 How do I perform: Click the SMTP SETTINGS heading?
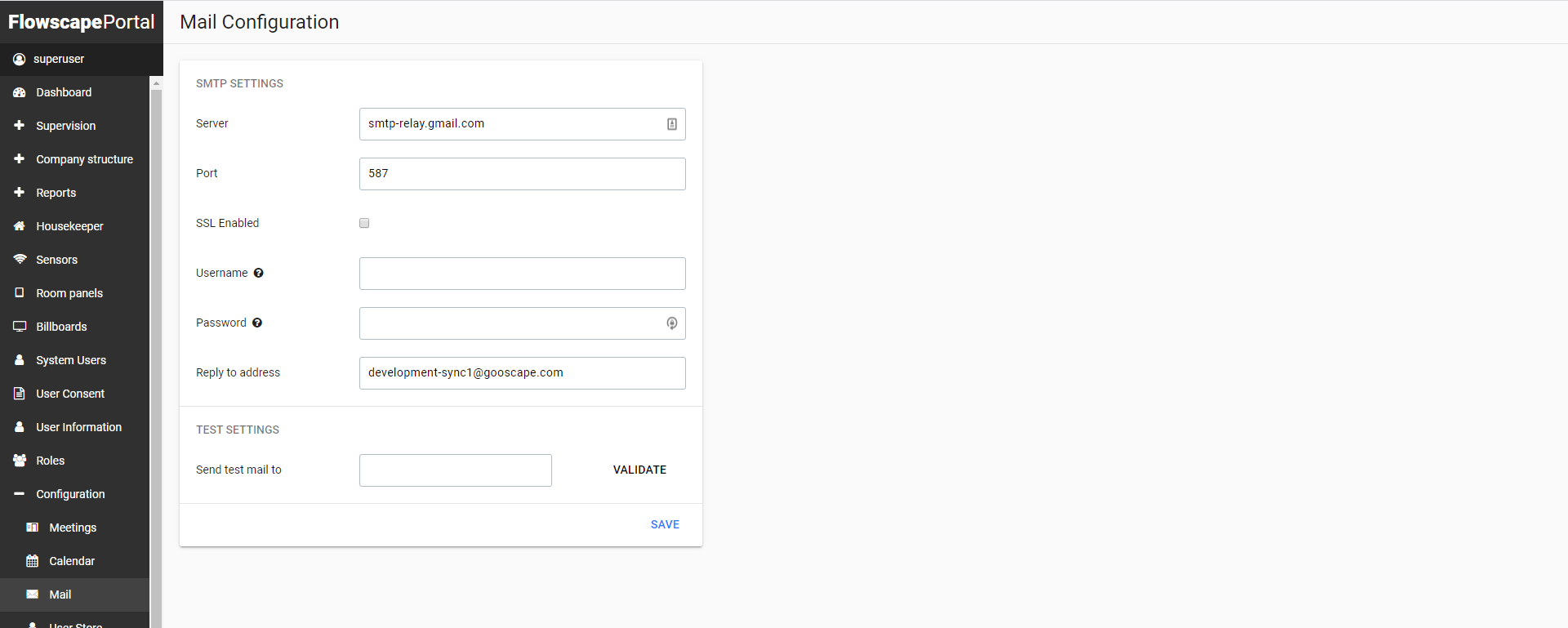(239, 83)
